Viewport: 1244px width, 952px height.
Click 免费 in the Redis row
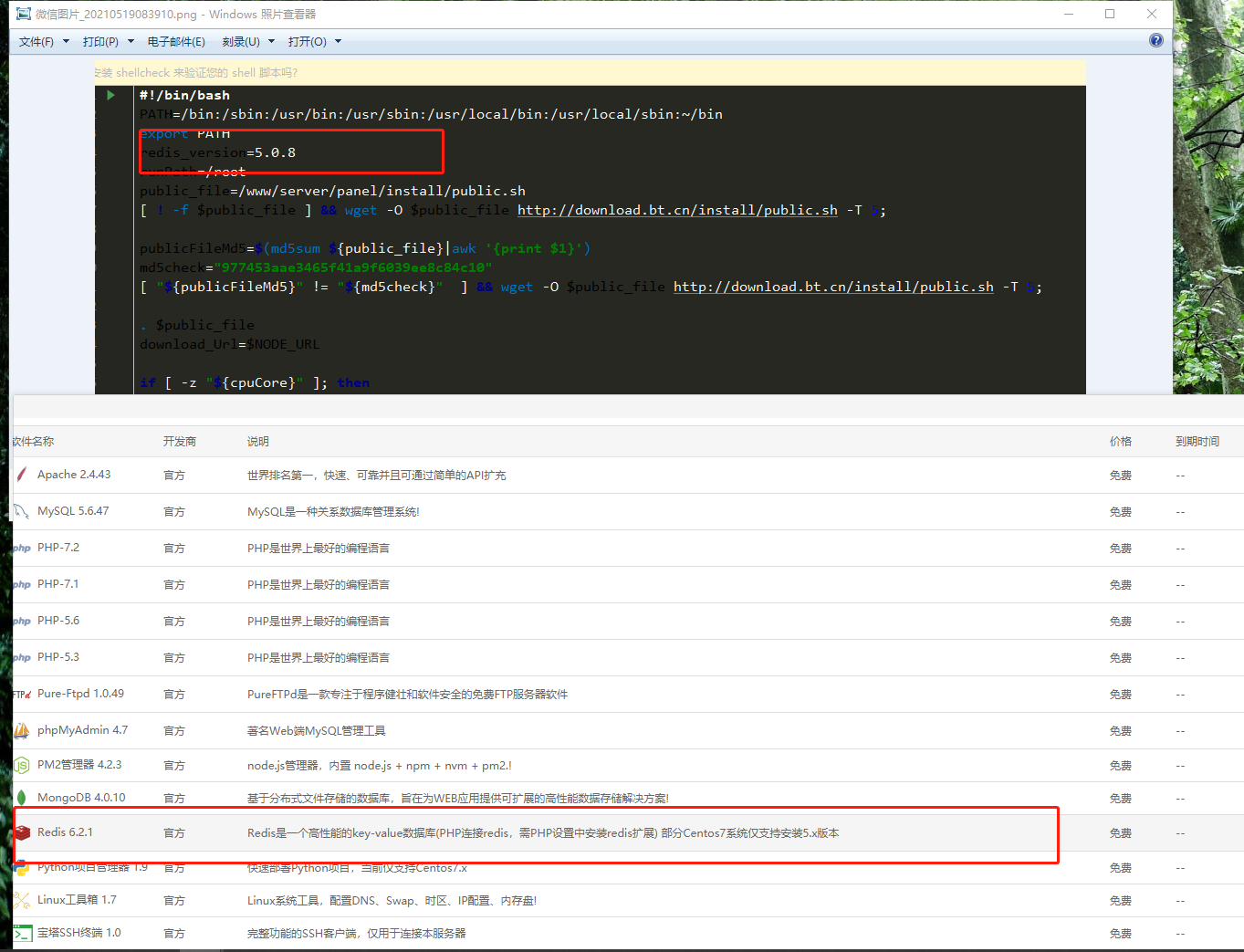coord(1121,833)
